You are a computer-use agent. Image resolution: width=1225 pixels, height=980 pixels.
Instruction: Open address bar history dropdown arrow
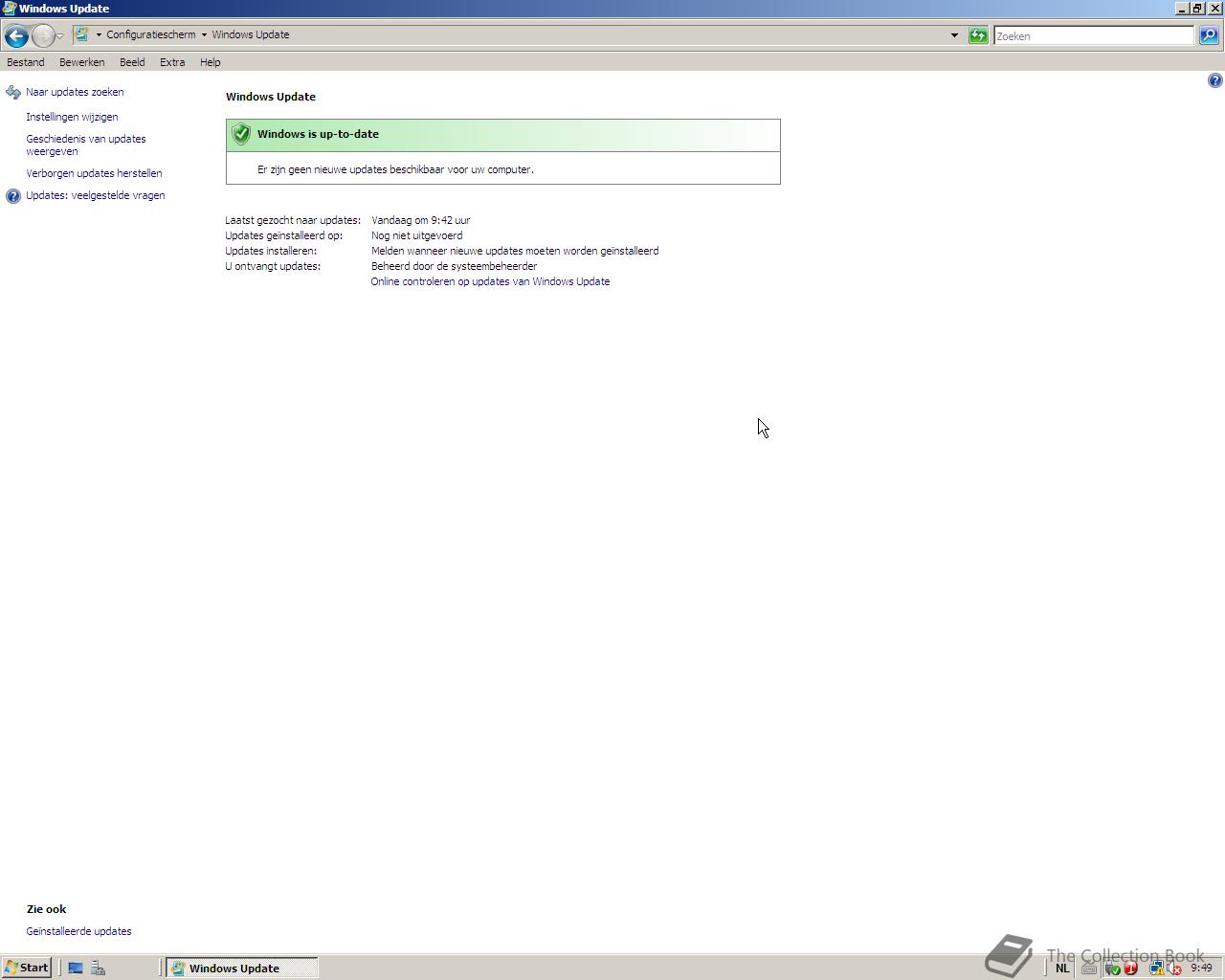[954, 35]
